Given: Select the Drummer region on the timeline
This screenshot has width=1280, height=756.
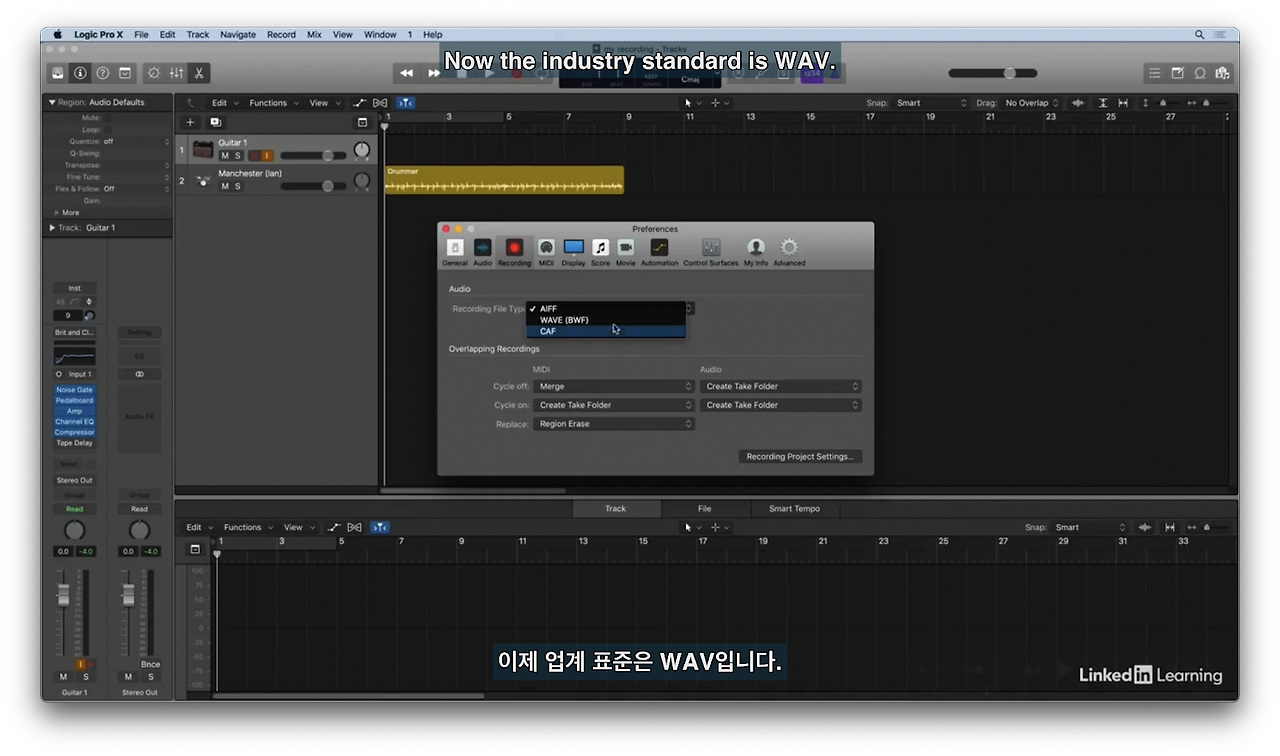Looking at the screenshot, I should (504, 181).
